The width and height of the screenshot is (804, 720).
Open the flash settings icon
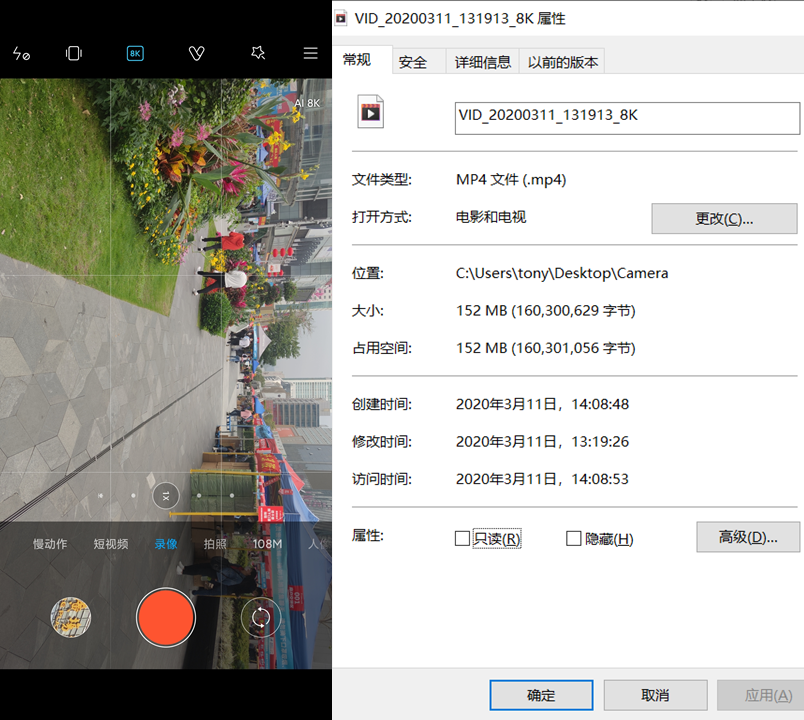[x=21, y=53]
